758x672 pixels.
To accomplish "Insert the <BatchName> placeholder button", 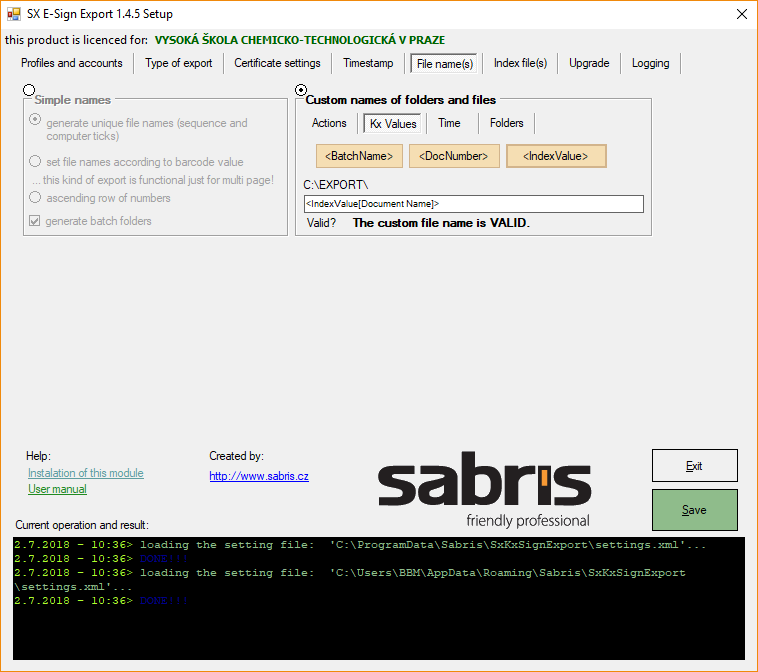I will pyautogui.click(x=359, y=156).
